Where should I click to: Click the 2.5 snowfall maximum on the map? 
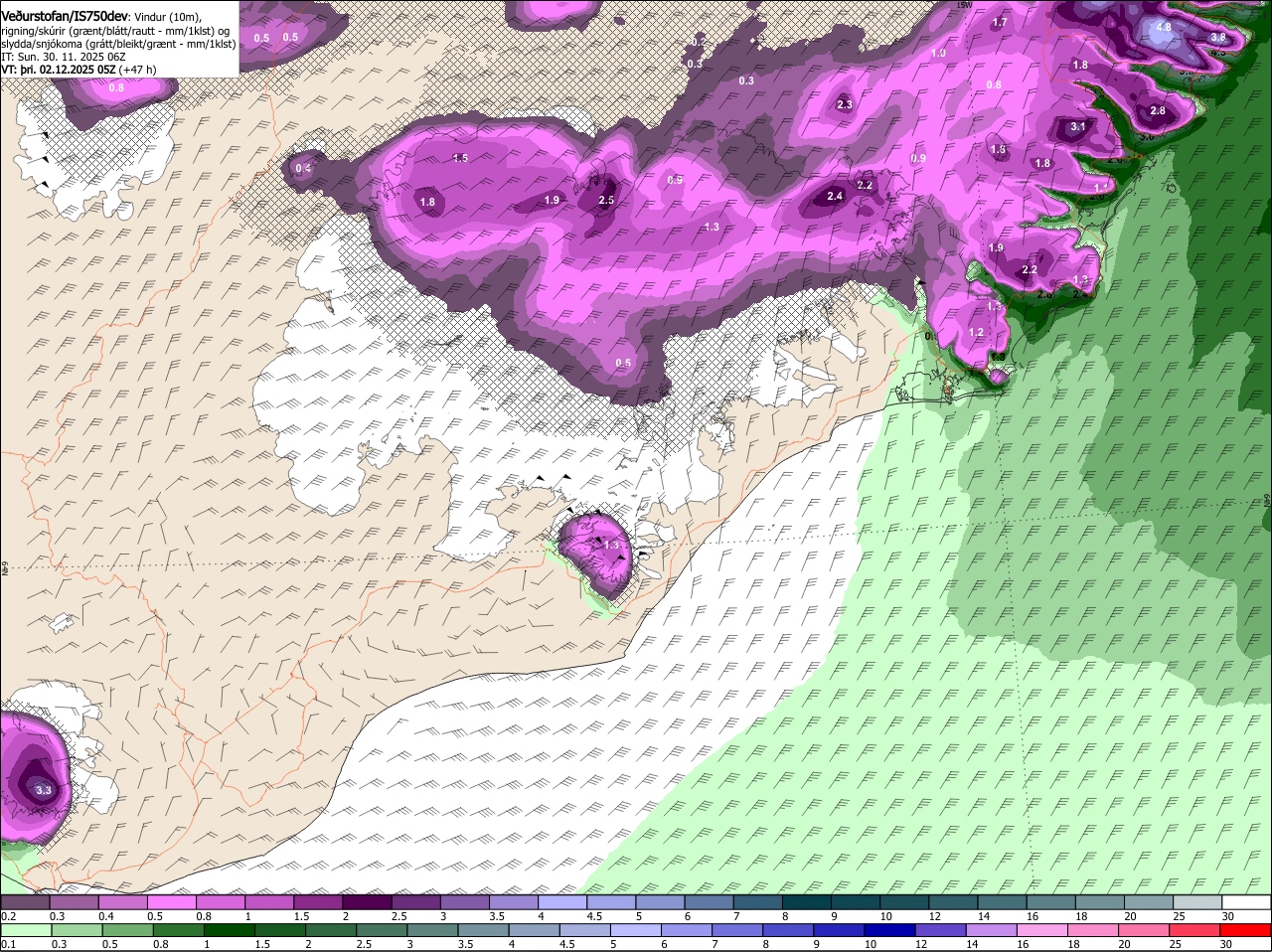(606, 201)
